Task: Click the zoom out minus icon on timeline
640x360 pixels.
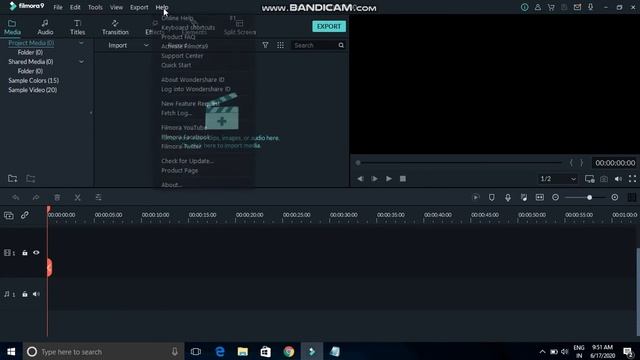Action: coord(556,198)
